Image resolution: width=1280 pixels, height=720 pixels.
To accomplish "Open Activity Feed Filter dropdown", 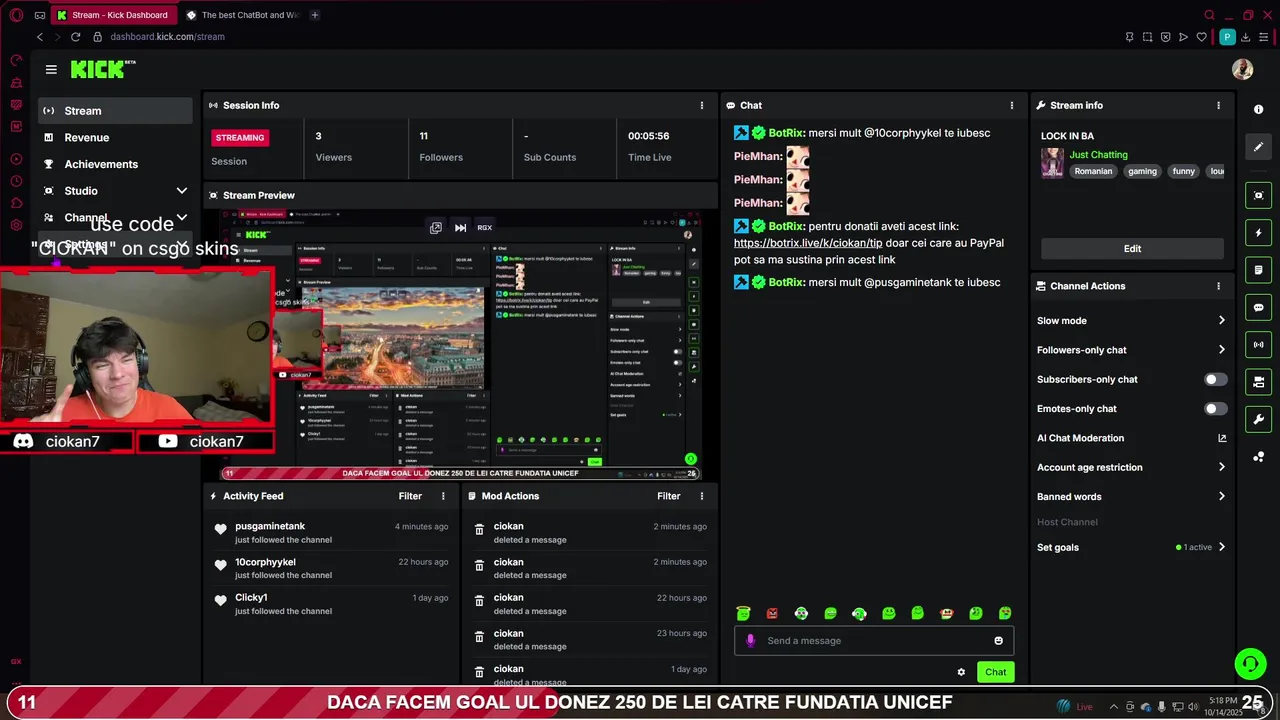I will (x=410, y=496).
